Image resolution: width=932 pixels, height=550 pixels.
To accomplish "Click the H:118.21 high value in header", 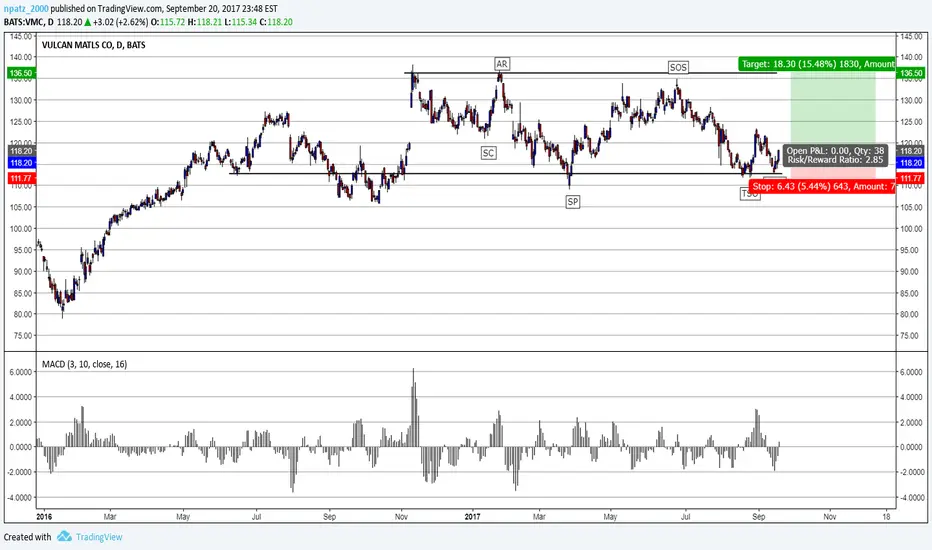I will pyautogui.click(x=204, y=22).
